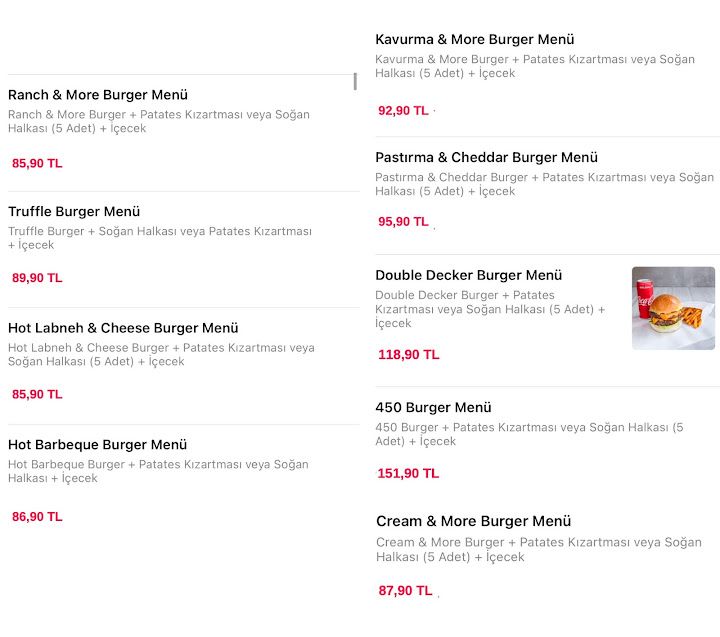Click the 89,90 TL Truffle price
This screenshot has height=637, width=720.
(x=37, y=278)
